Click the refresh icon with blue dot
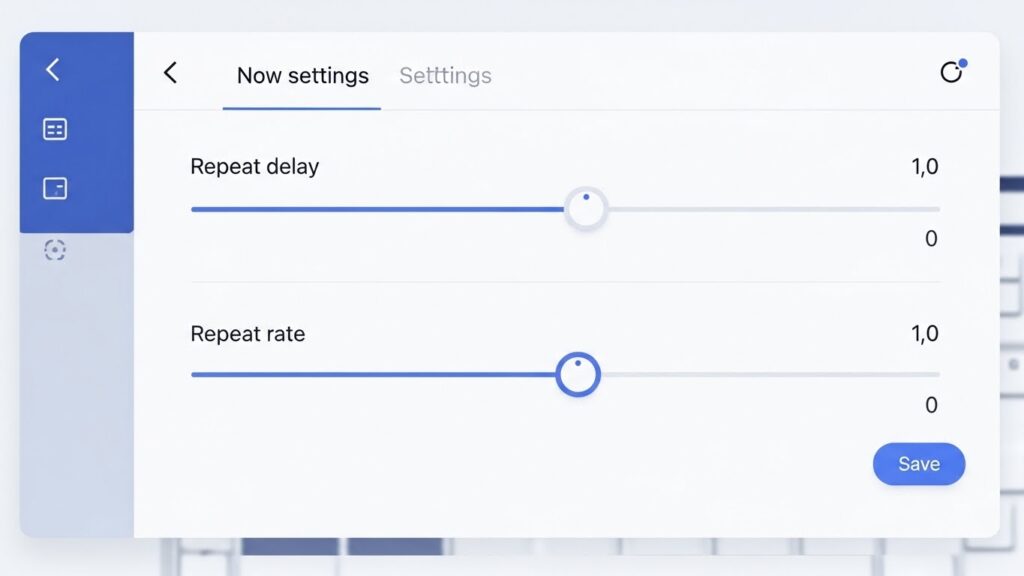The height and width of the screenshot is (576, 1024). click(x=951, y=72)
